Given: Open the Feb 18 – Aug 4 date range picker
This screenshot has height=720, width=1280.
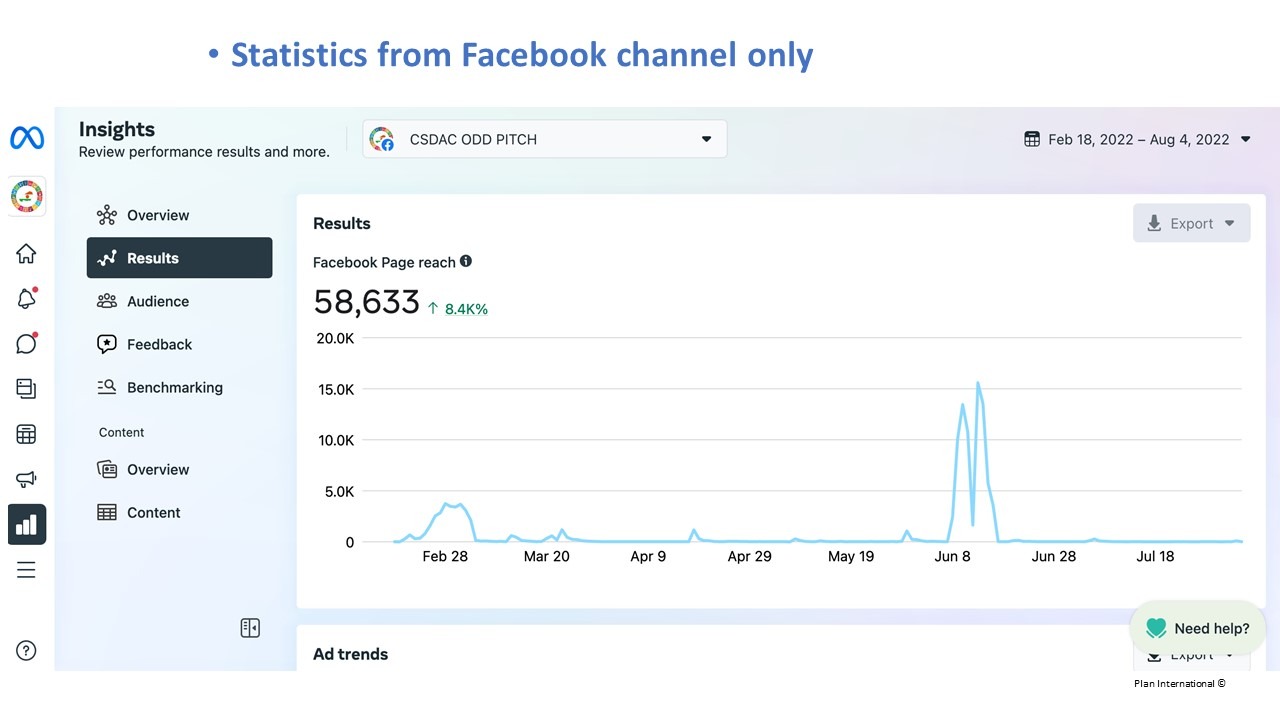Looking at the screenshot, I should (1138, 139).
